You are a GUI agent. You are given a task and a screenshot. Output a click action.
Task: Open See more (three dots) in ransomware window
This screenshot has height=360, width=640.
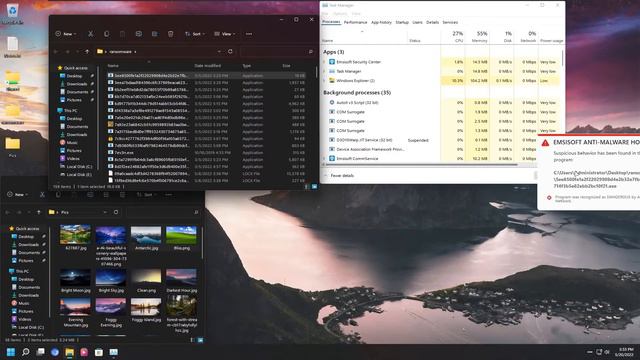tap(249, 34)
